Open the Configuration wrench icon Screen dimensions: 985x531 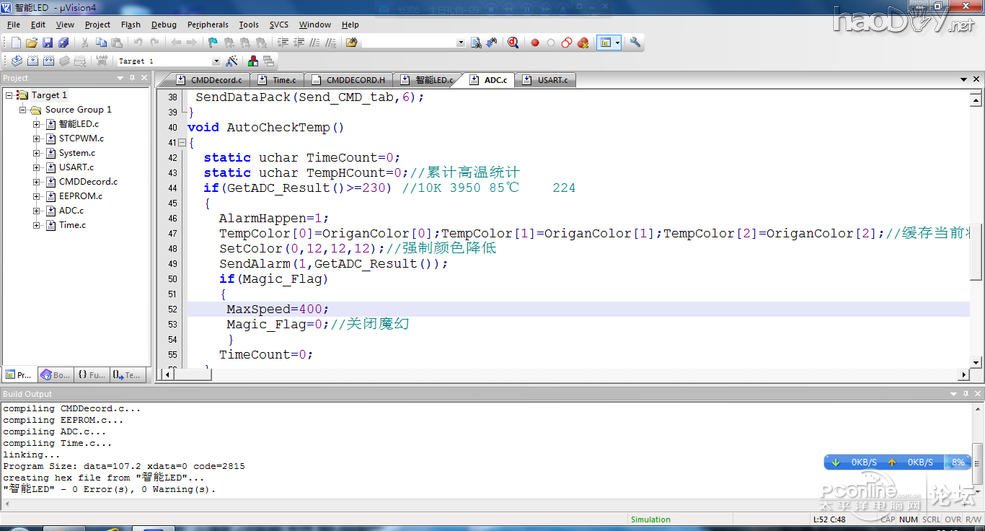pos(635,43)
